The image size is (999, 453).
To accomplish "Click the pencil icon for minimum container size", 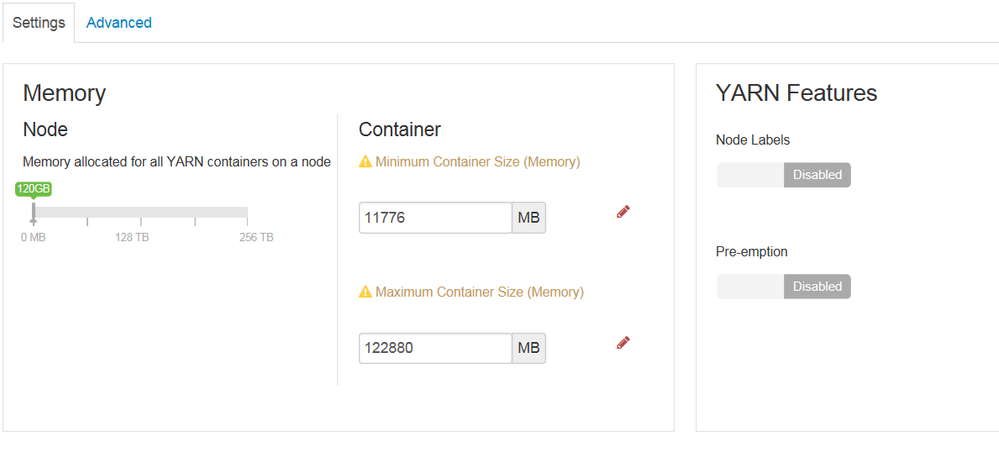I will tap(623, 211).
